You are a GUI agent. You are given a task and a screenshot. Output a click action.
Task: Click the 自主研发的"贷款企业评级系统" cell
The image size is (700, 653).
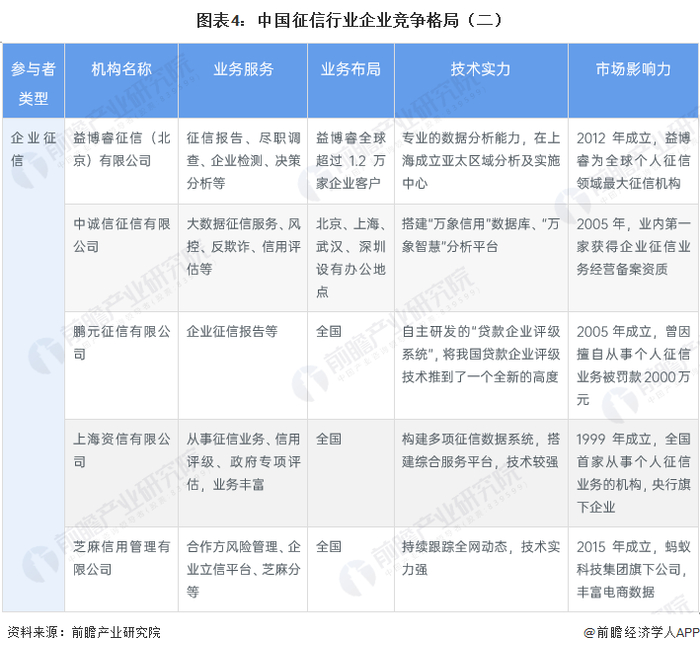(481, 366)
